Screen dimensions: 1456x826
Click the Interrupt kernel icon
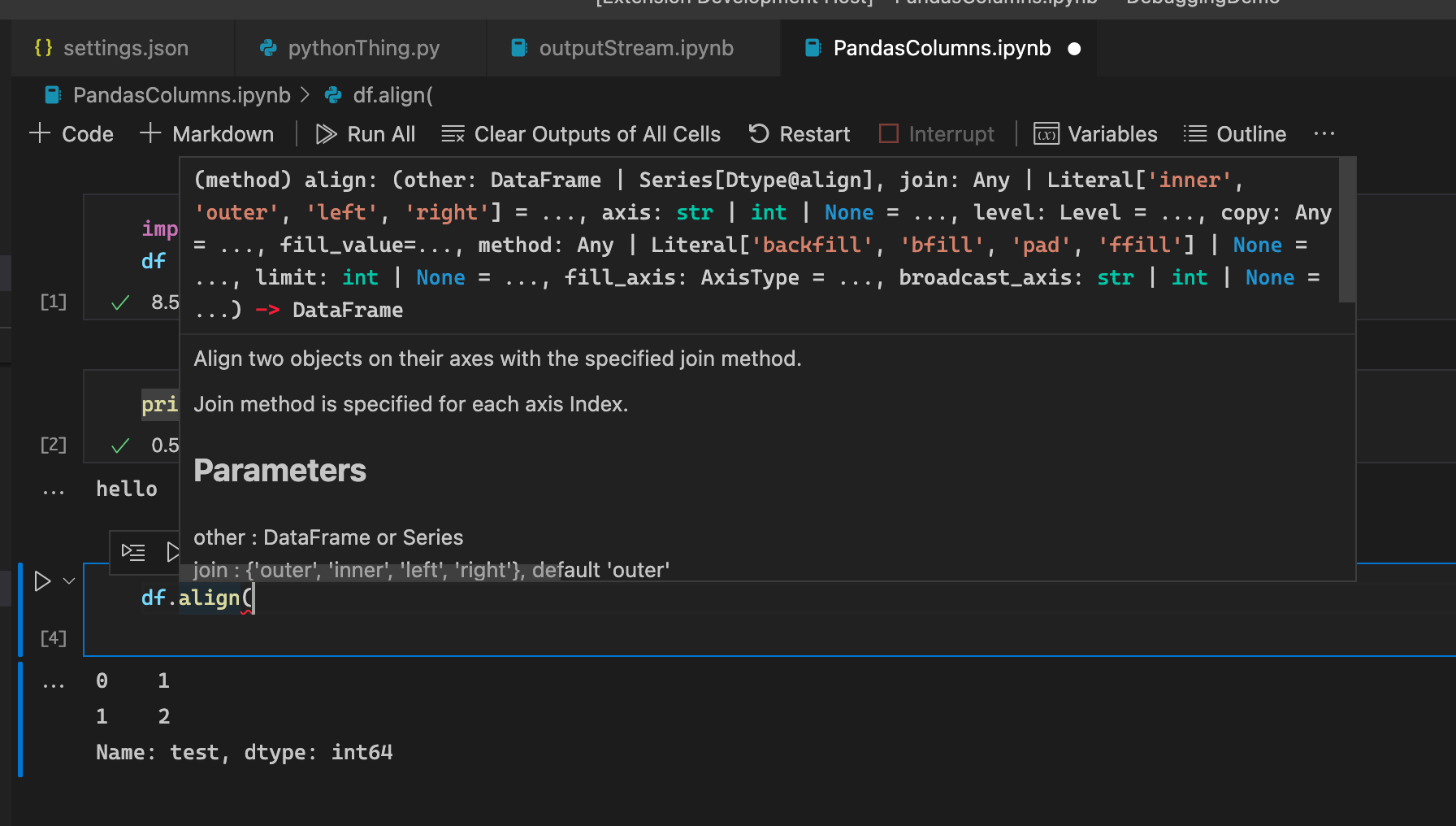click(x=889, y=133)
